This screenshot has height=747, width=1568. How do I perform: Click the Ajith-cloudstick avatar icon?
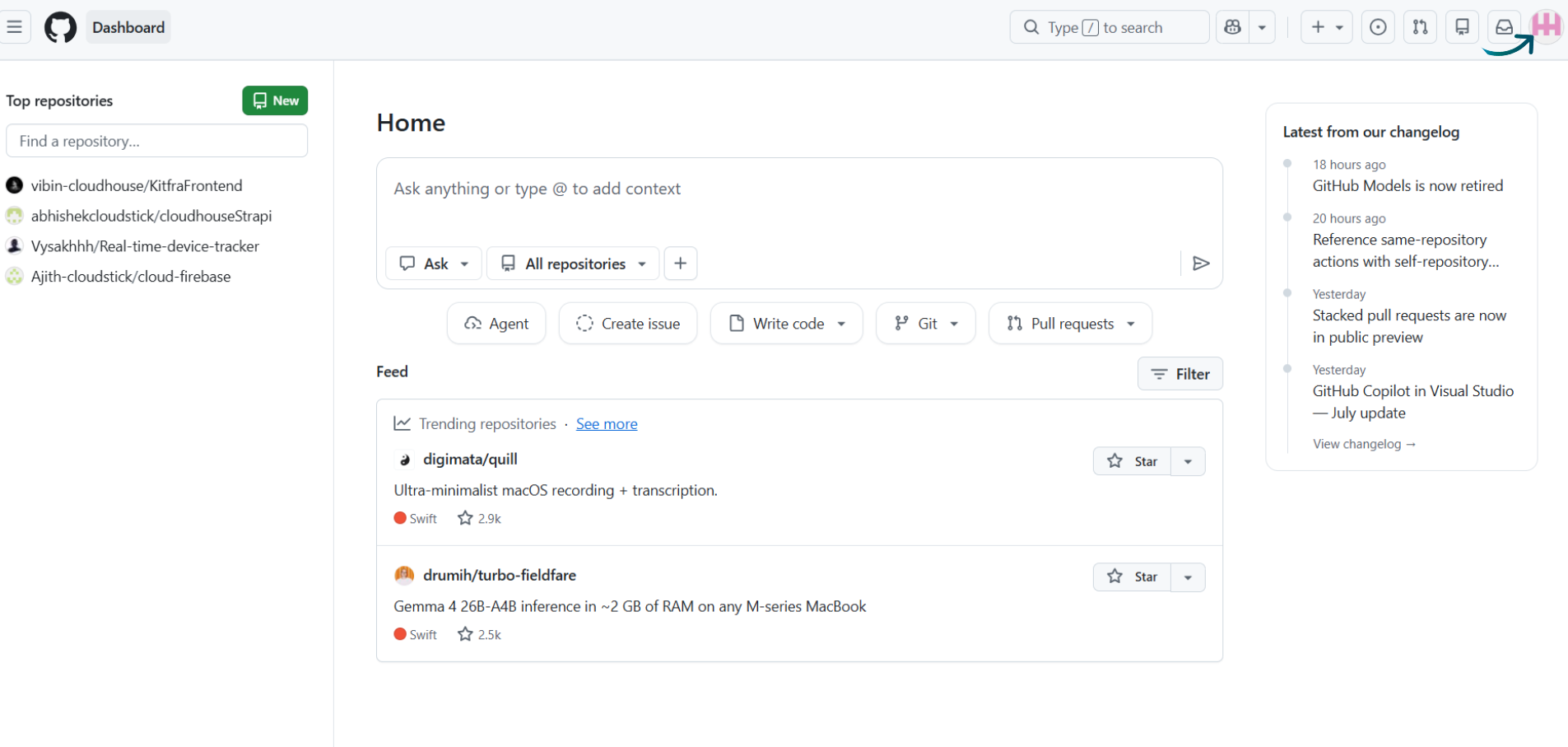(x=14, y=277)
